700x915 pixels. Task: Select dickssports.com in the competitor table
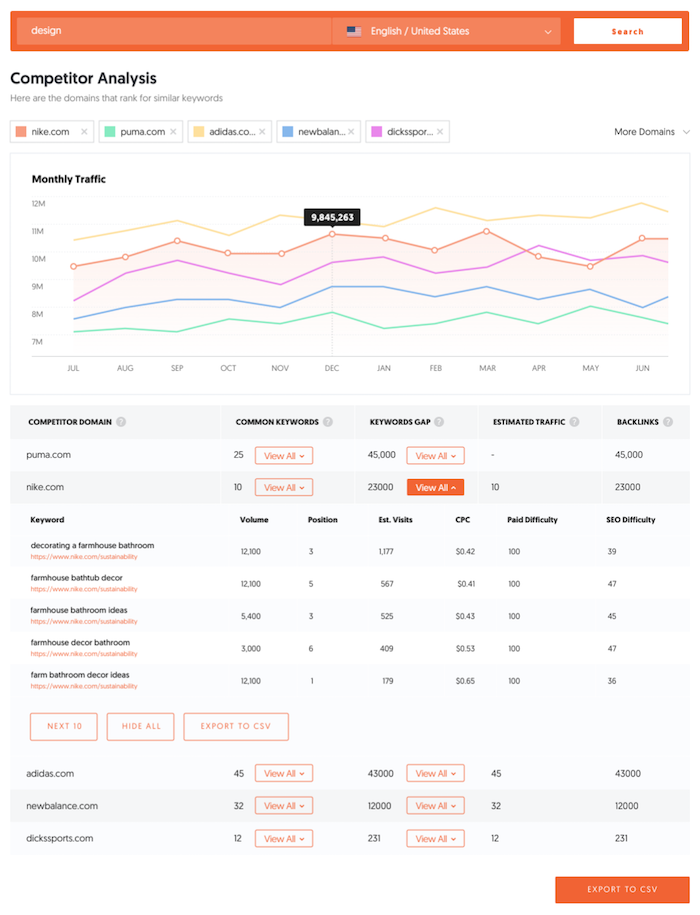[x=60, y=839]
